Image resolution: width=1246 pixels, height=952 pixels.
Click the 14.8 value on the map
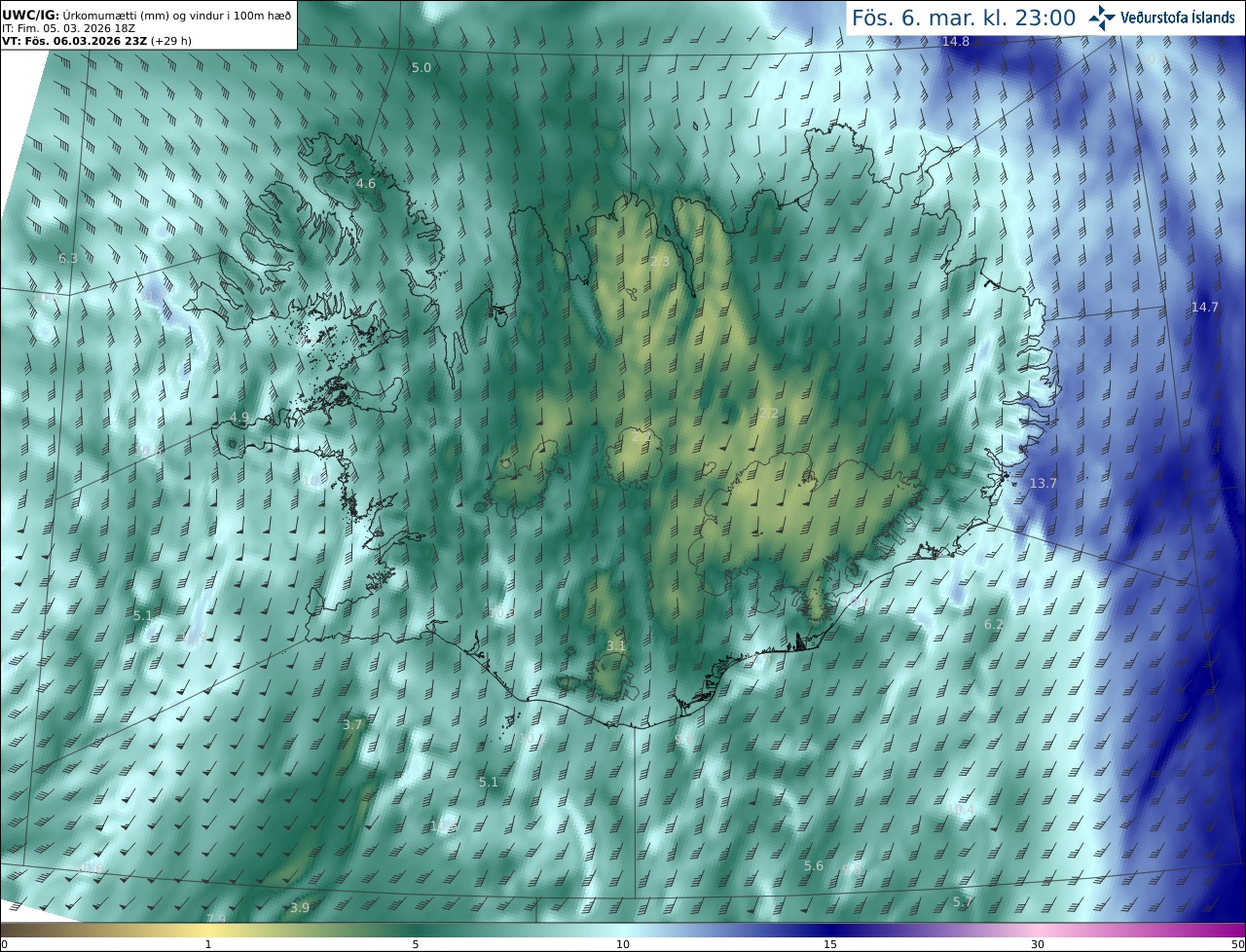click(956, 41)
